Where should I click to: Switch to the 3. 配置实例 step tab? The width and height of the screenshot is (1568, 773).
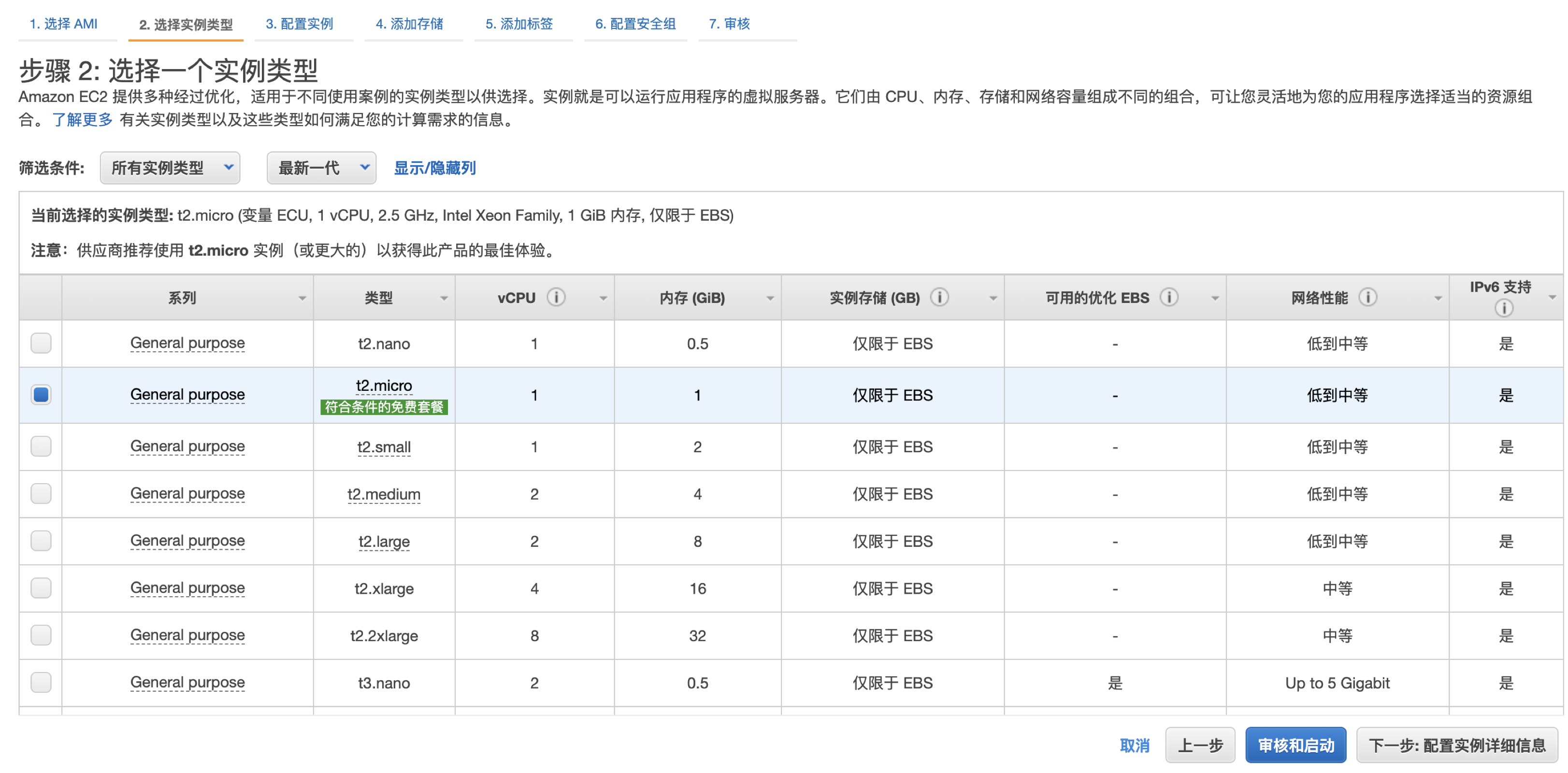(302, 24)
